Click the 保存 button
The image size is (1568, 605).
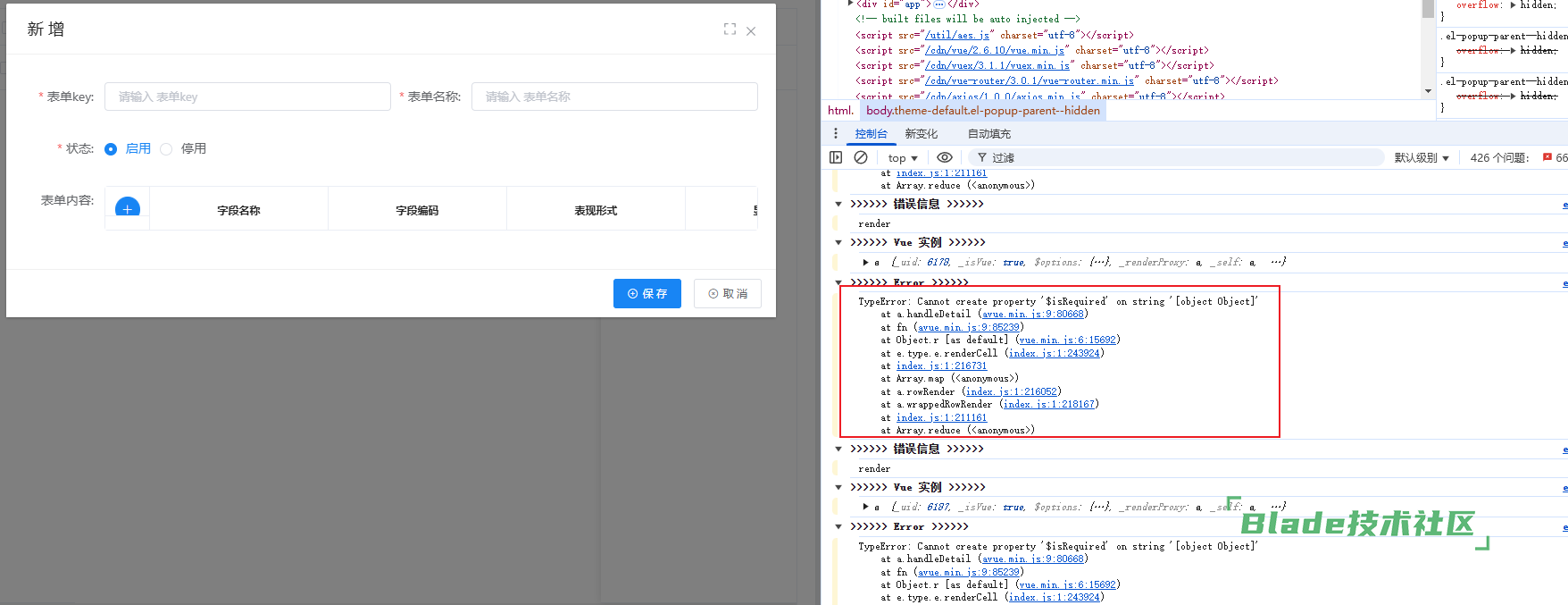[x=647, y=294]
